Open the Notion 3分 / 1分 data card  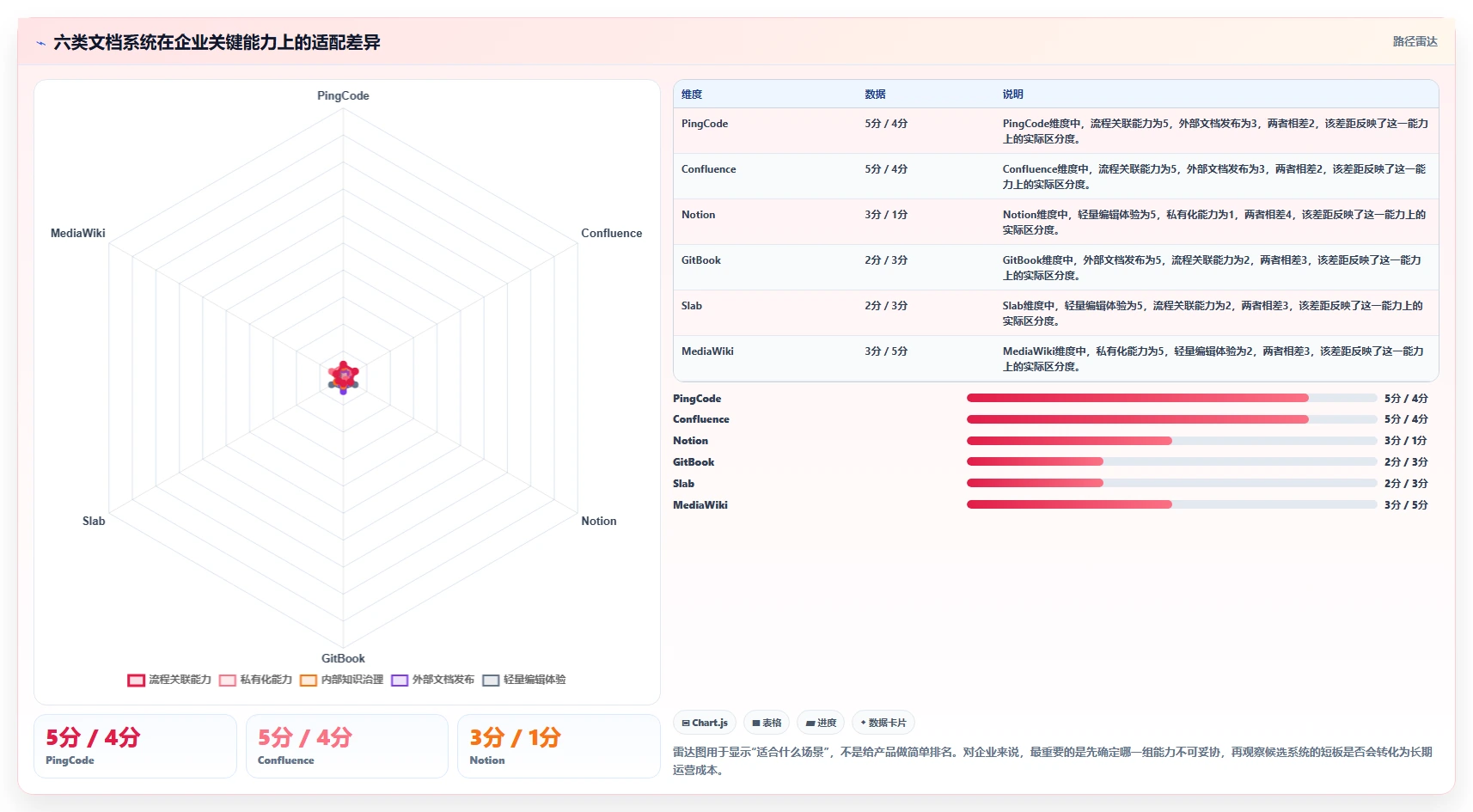(x=559, y=746)
